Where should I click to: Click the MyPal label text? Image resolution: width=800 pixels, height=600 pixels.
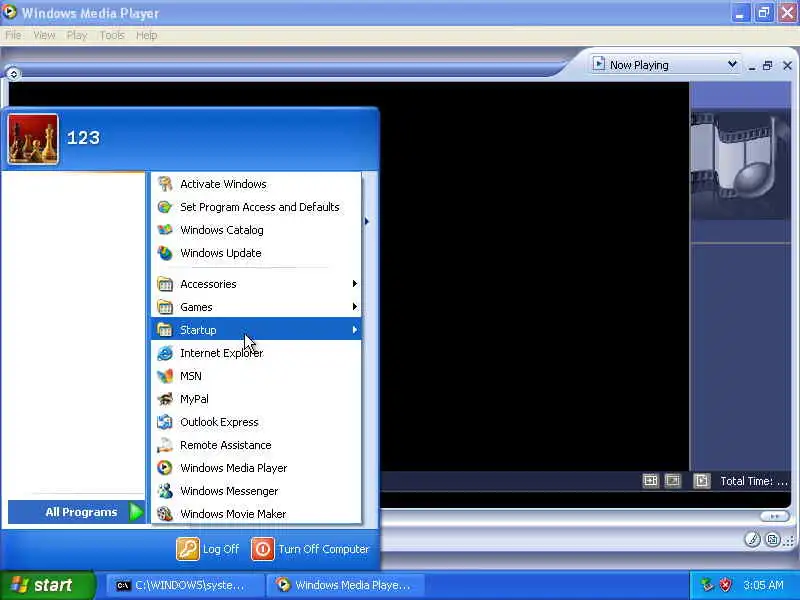click(x=194, y=399)
